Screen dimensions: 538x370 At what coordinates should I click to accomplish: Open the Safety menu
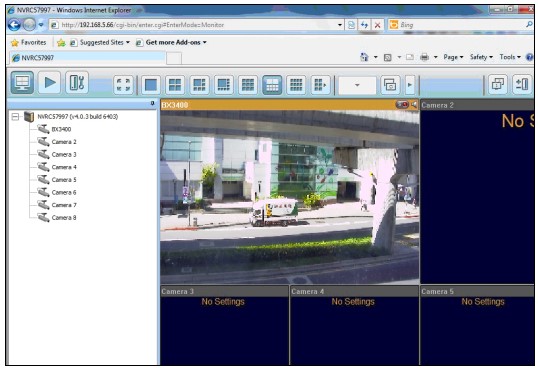pyautogui.click(x=481, y=57)
